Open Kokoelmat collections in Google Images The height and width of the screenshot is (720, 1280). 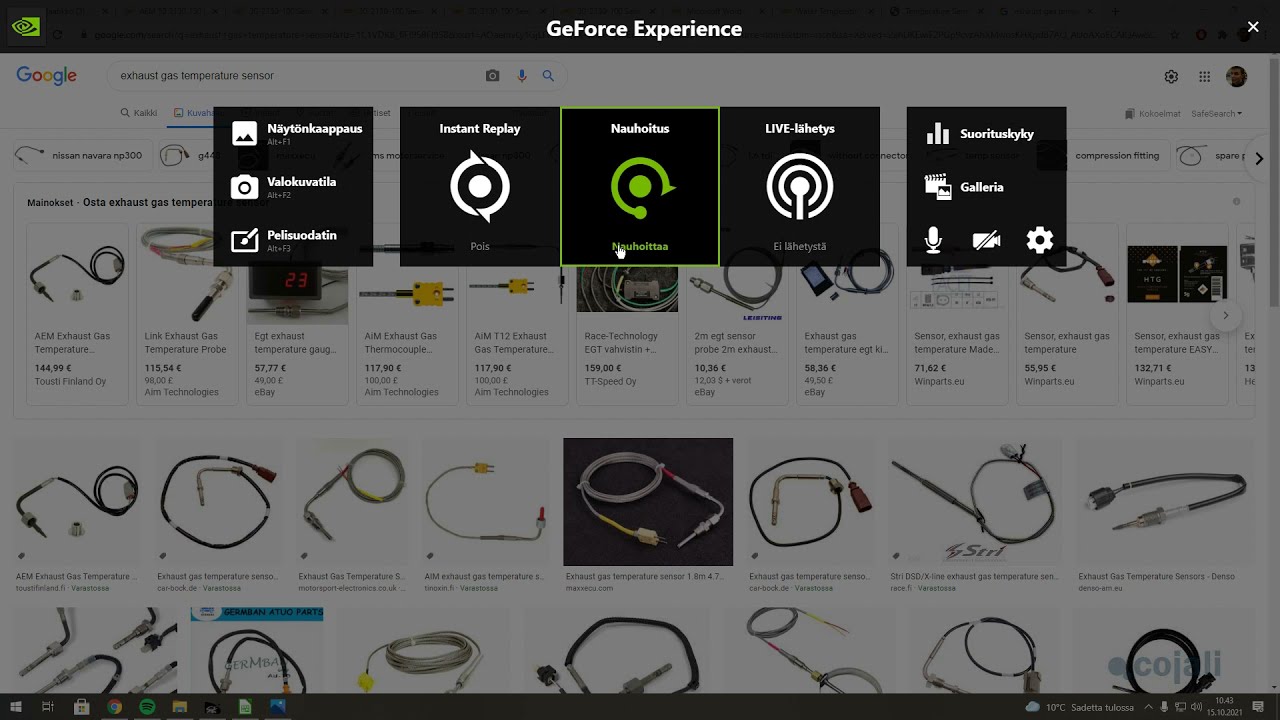point(1152,114)
